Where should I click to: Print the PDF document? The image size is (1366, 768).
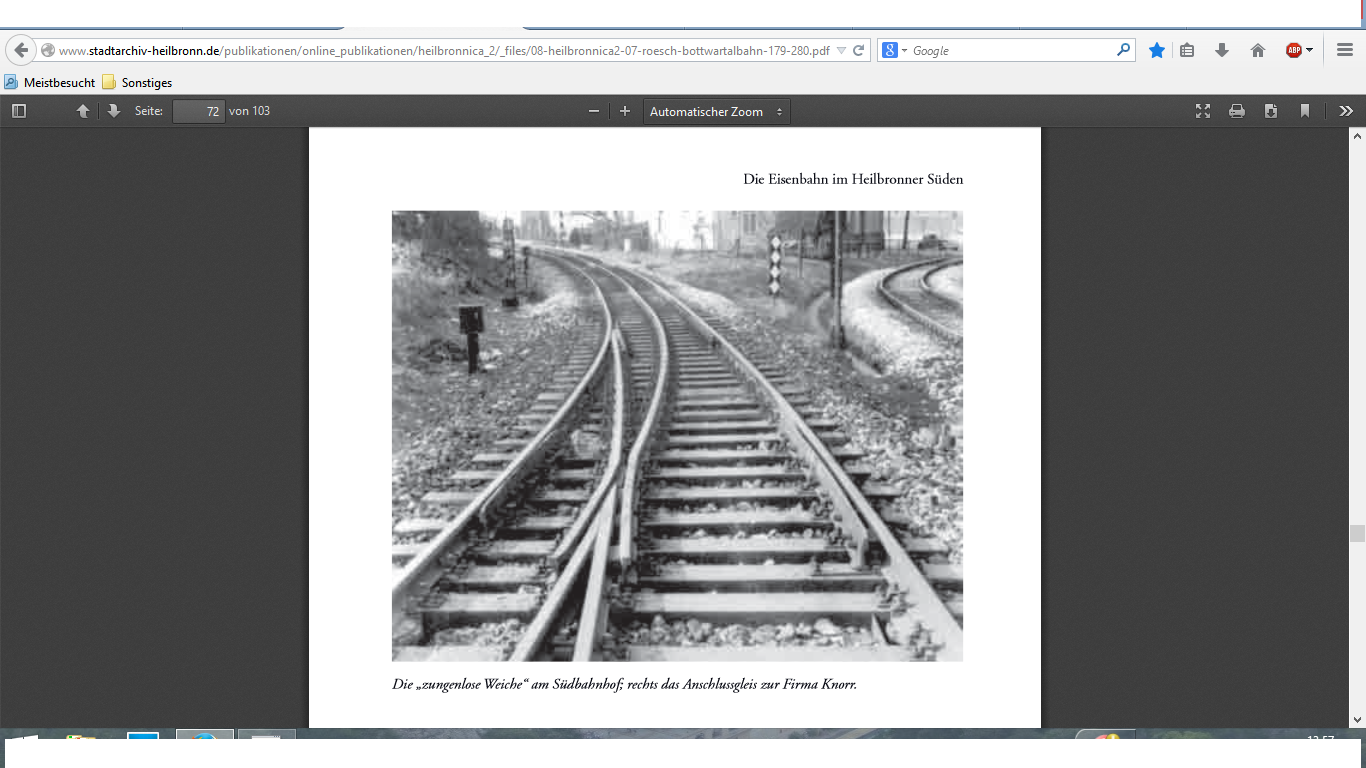tap(1237, 111)
